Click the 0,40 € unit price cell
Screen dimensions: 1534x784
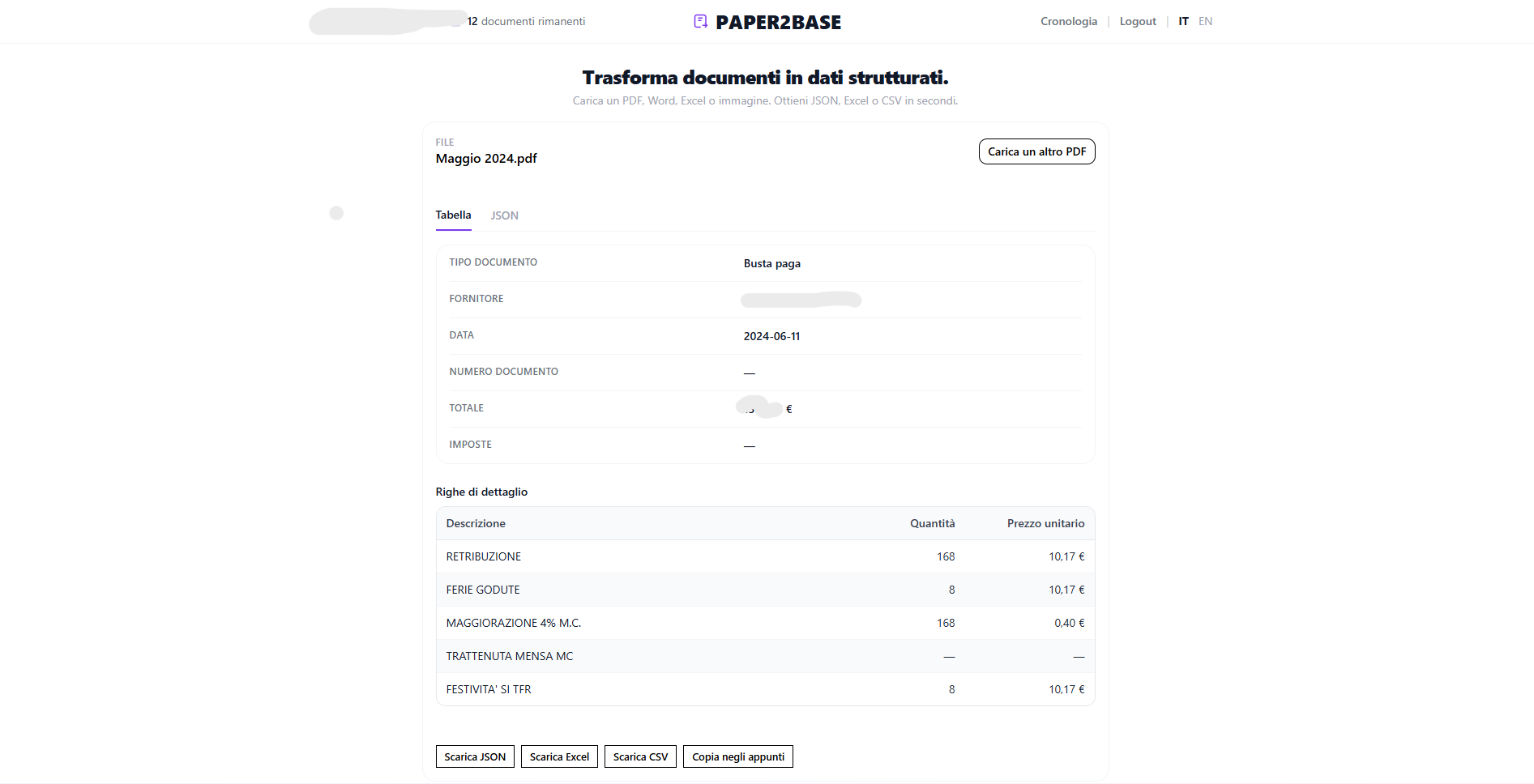click(1070, 623)
